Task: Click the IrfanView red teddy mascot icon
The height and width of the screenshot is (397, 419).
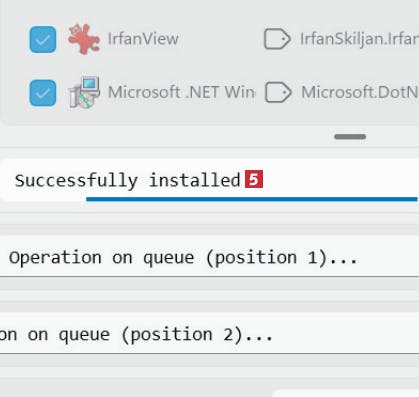Action: click(84, 39)
